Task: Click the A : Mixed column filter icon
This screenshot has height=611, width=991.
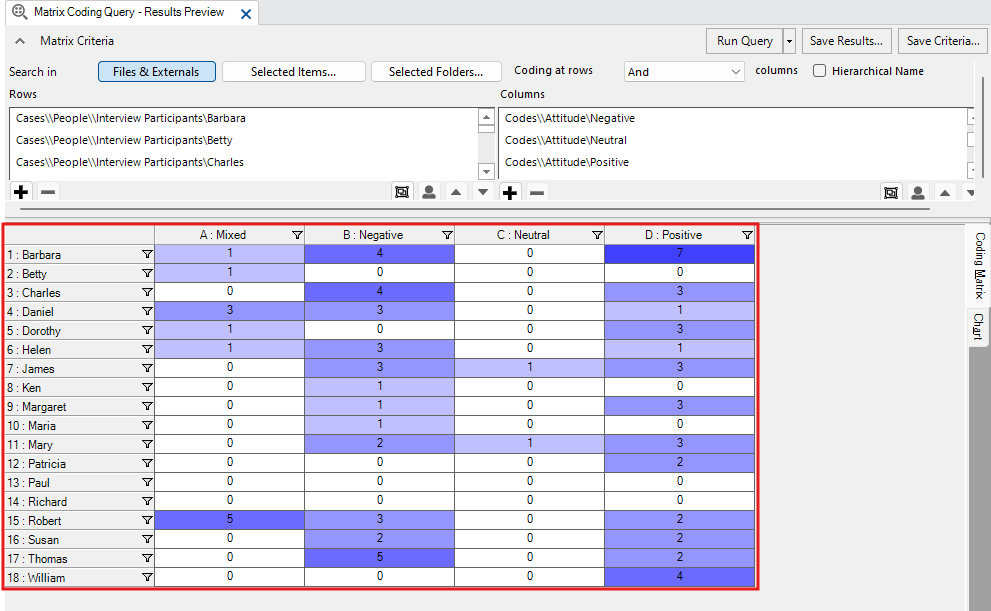Action: coord(297,235)
